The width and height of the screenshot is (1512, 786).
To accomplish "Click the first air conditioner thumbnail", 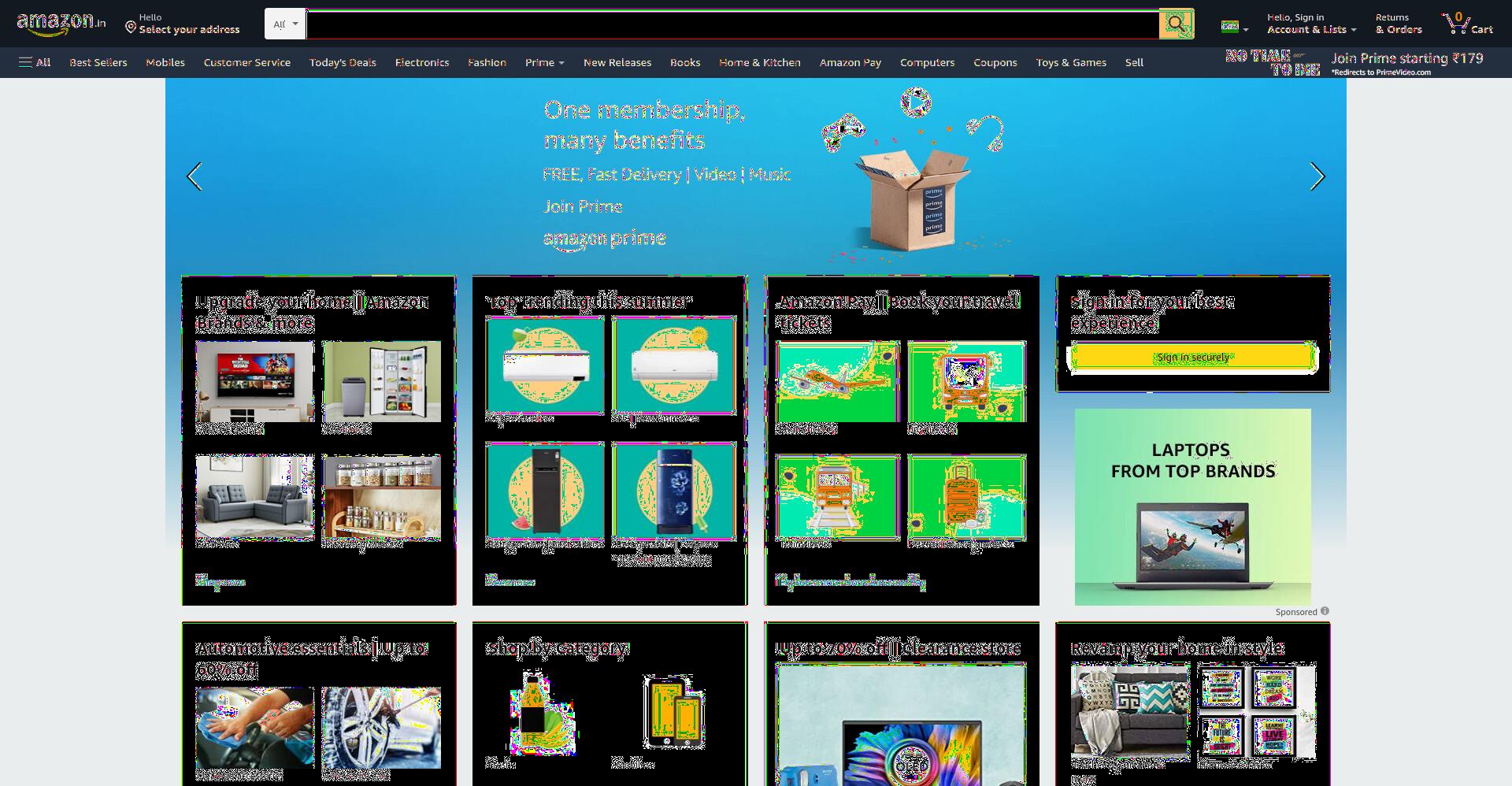I will [x=546, y=365].
